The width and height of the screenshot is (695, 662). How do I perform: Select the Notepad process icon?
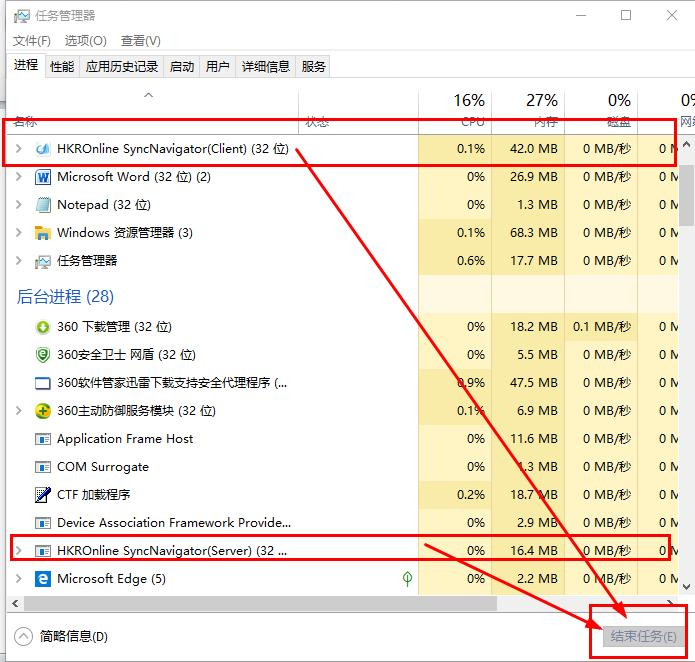click(x=43, y=205)
